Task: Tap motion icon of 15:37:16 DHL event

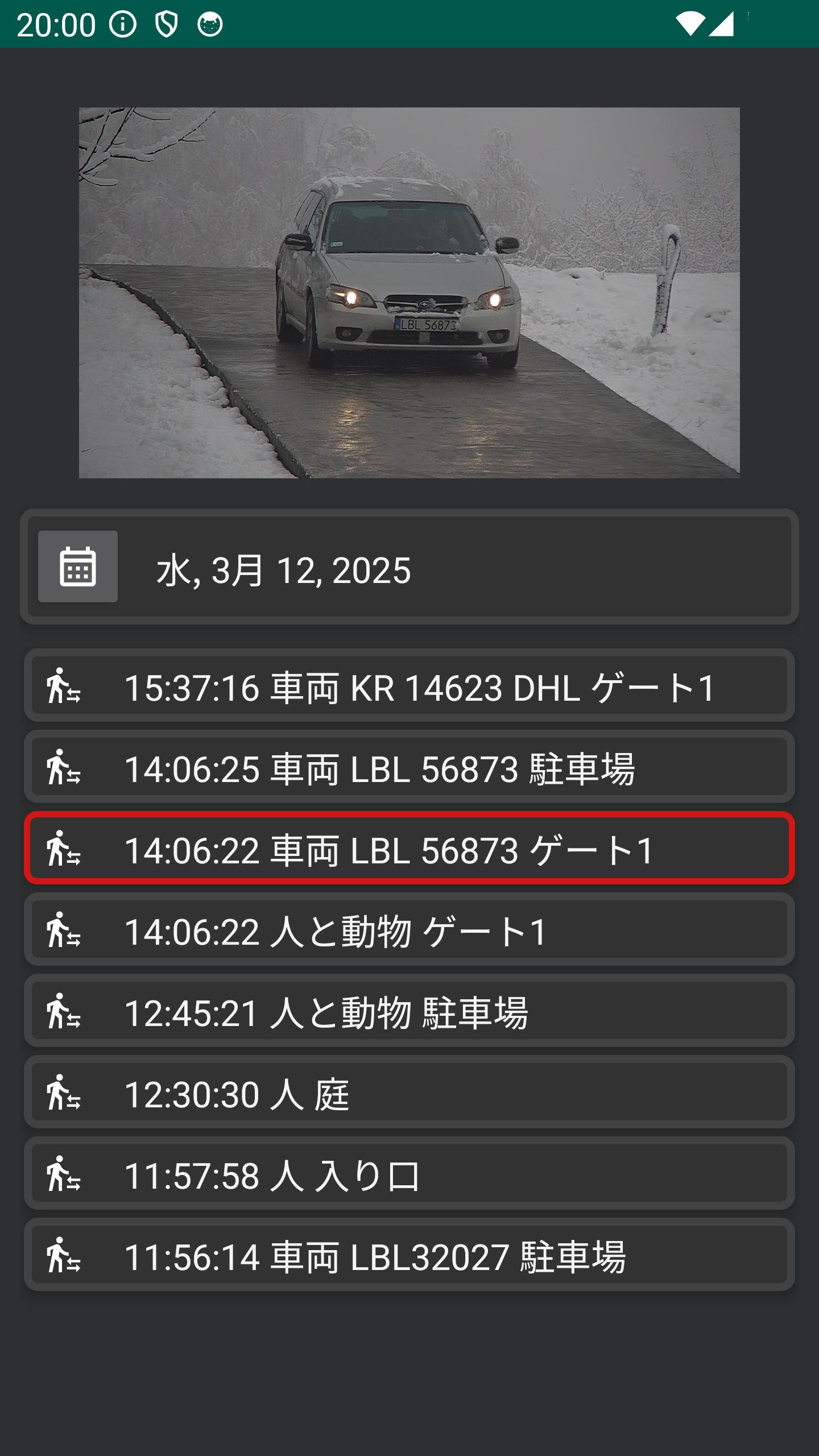Action: click(64, 685)
